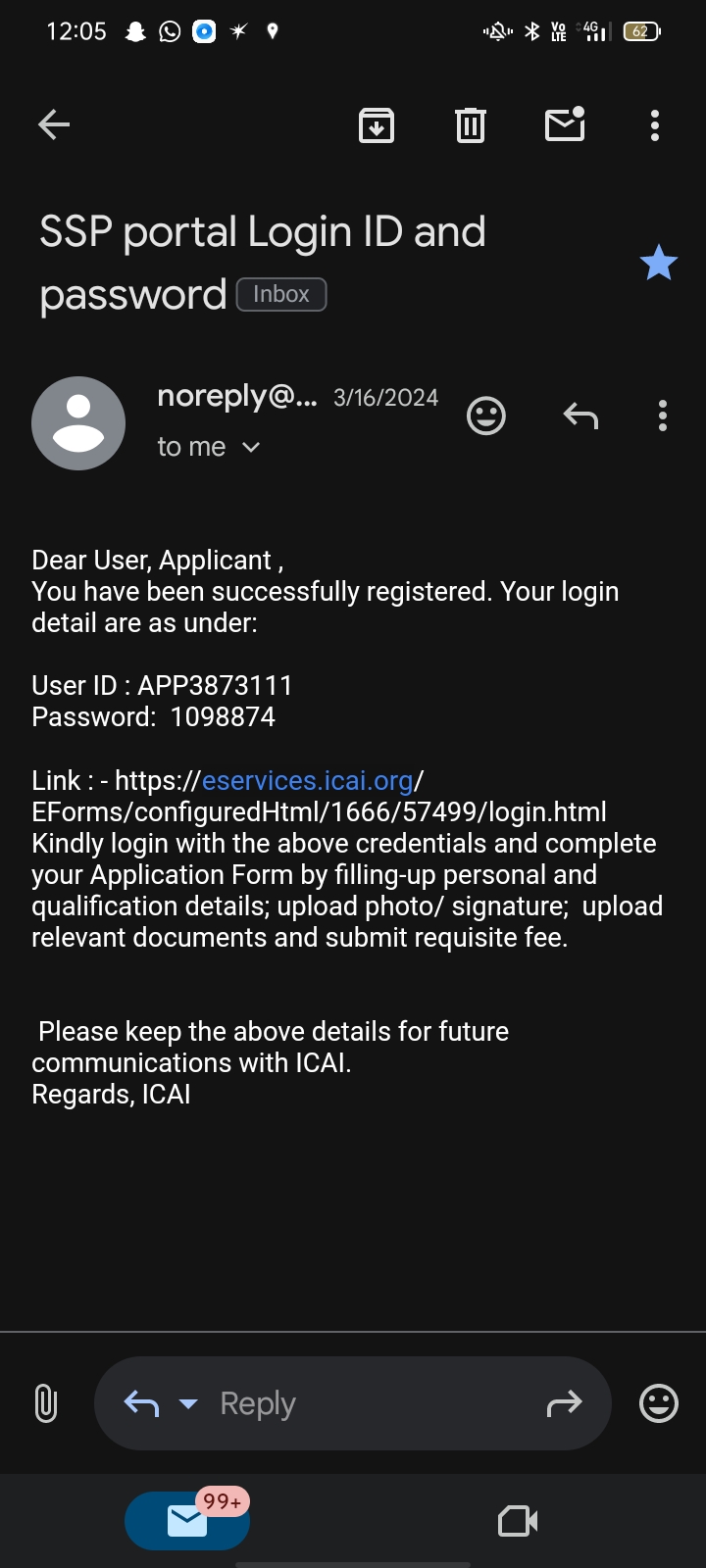Viewport: 706px width, 1568px height.
Task: Open the top-right overflow menu
Action: 655,125
